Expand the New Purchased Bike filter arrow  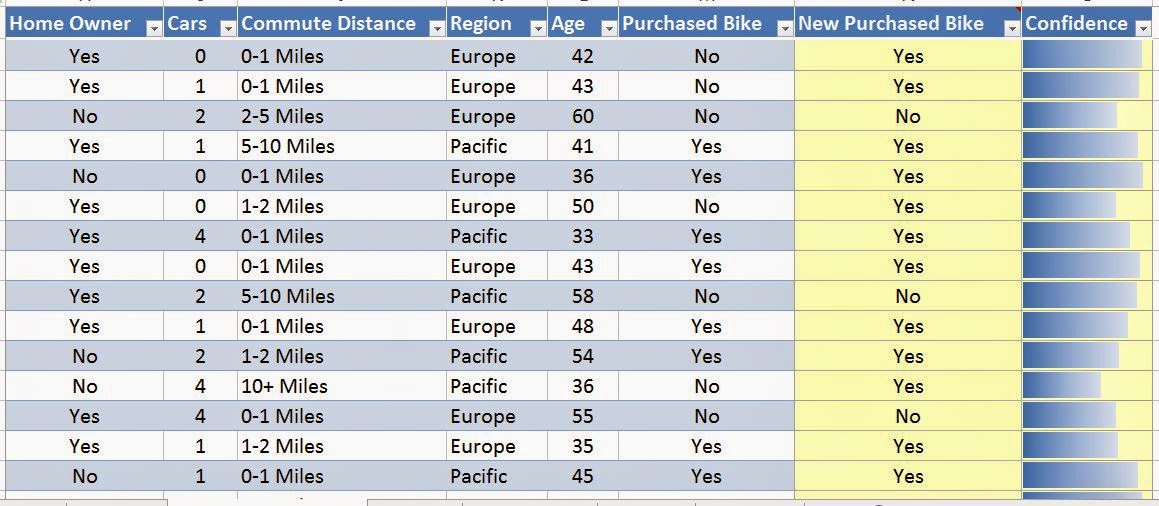click(1011, 29)
